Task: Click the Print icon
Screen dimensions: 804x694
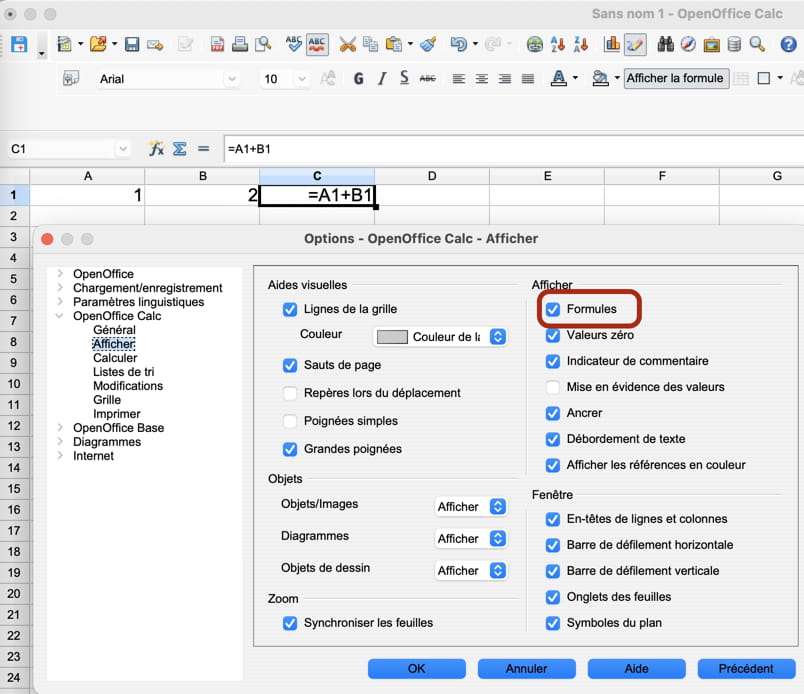Action: pos(239,45)
